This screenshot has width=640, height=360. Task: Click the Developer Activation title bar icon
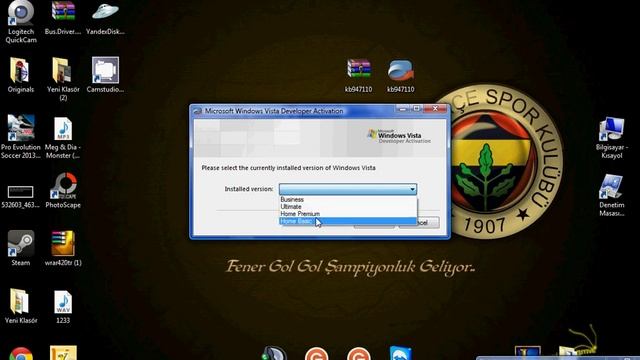pyautogui.click(x=198, y=111)
